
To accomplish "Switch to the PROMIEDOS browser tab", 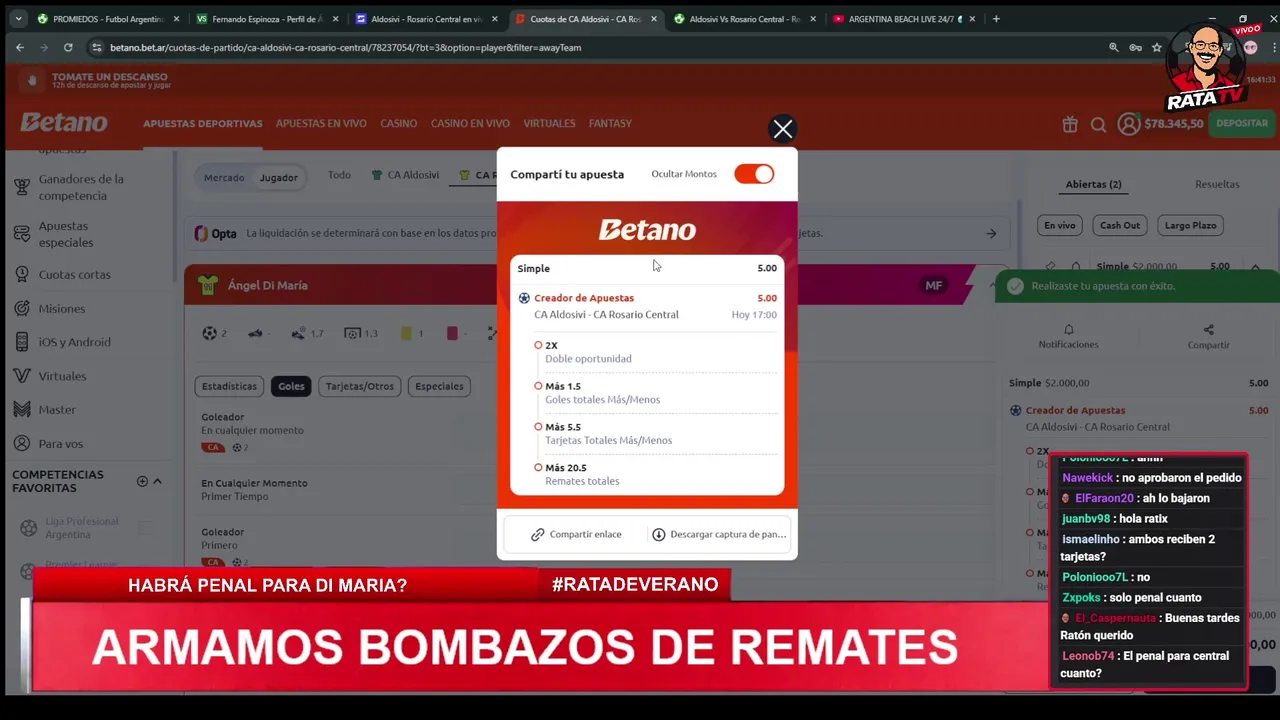I will tap(108, 19).
